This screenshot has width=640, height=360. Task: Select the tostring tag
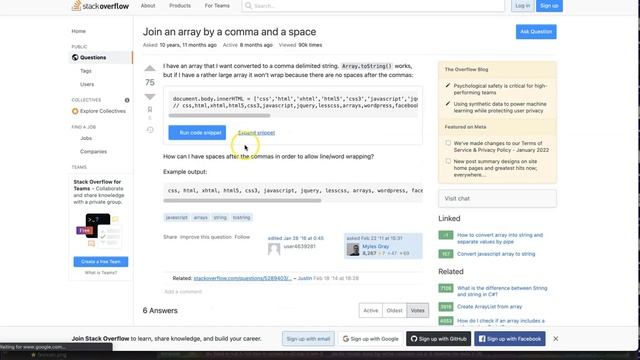click(x=241, y=218)
